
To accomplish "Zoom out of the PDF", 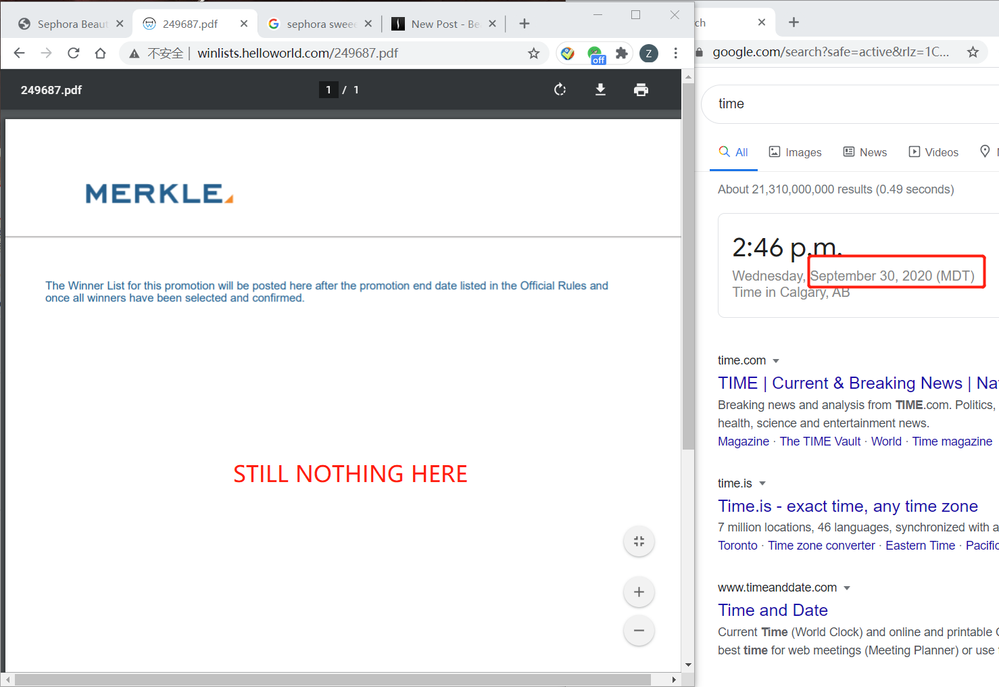I will click(x=638, y=631).
